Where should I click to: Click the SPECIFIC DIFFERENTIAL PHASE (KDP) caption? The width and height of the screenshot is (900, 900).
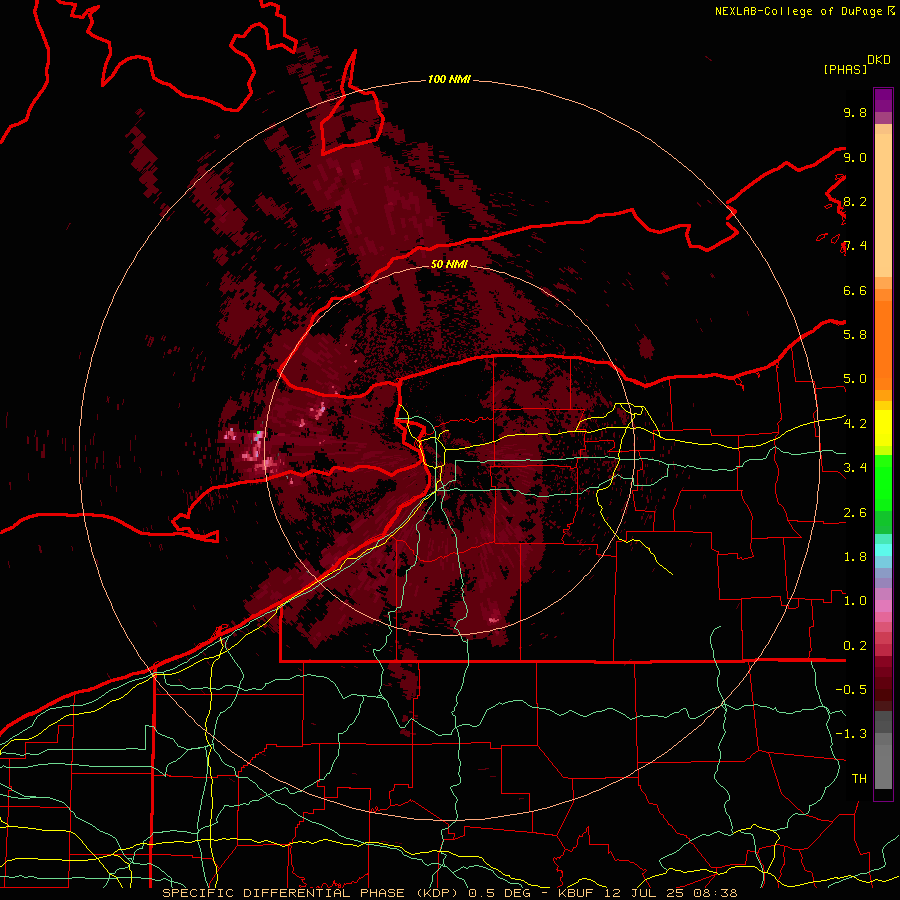coord(311,893)
